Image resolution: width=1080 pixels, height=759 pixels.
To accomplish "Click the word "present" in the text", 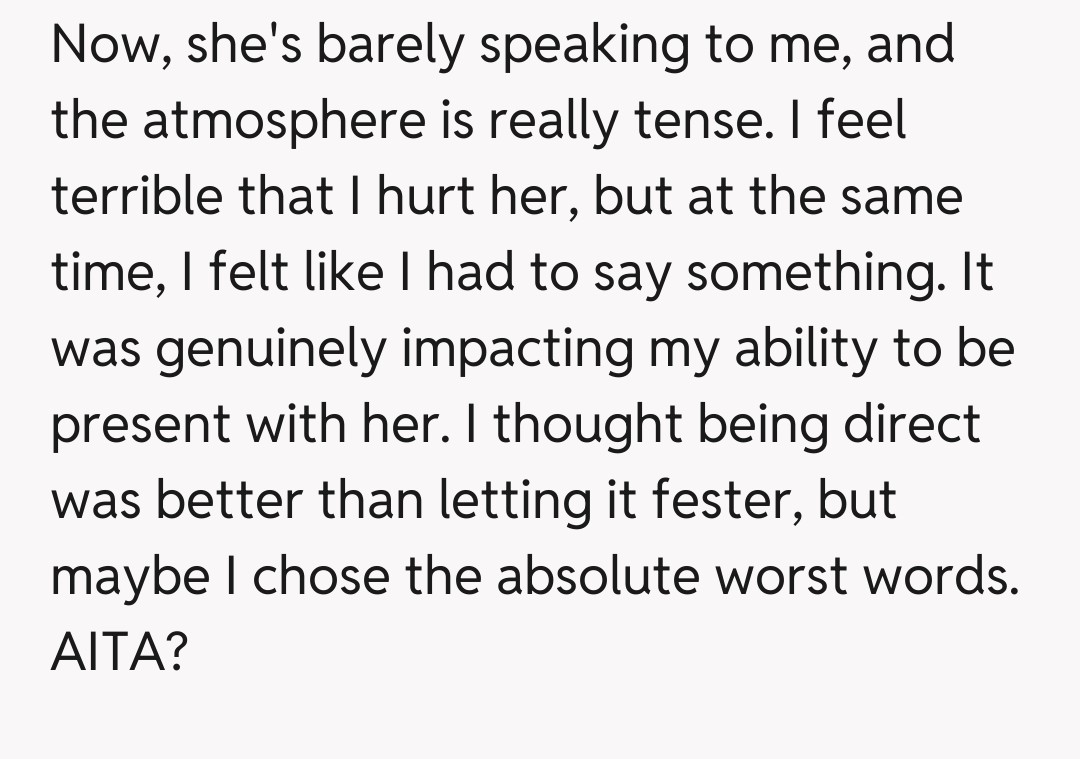I will 142,426.
